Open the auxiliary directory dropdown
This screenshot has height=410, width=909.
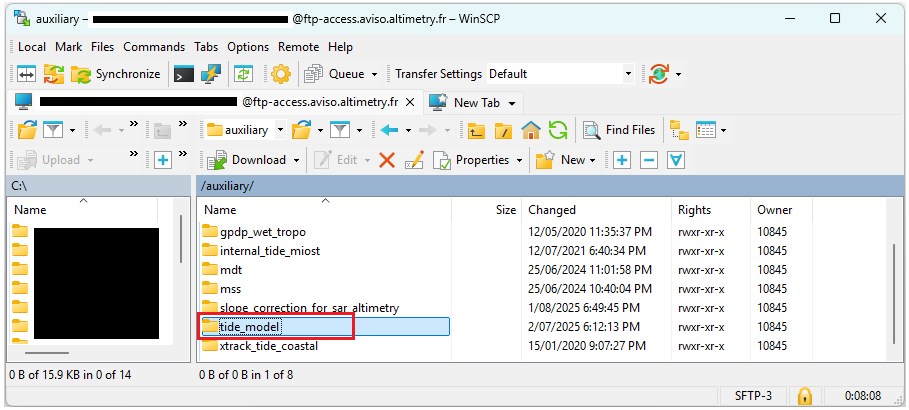280,130
